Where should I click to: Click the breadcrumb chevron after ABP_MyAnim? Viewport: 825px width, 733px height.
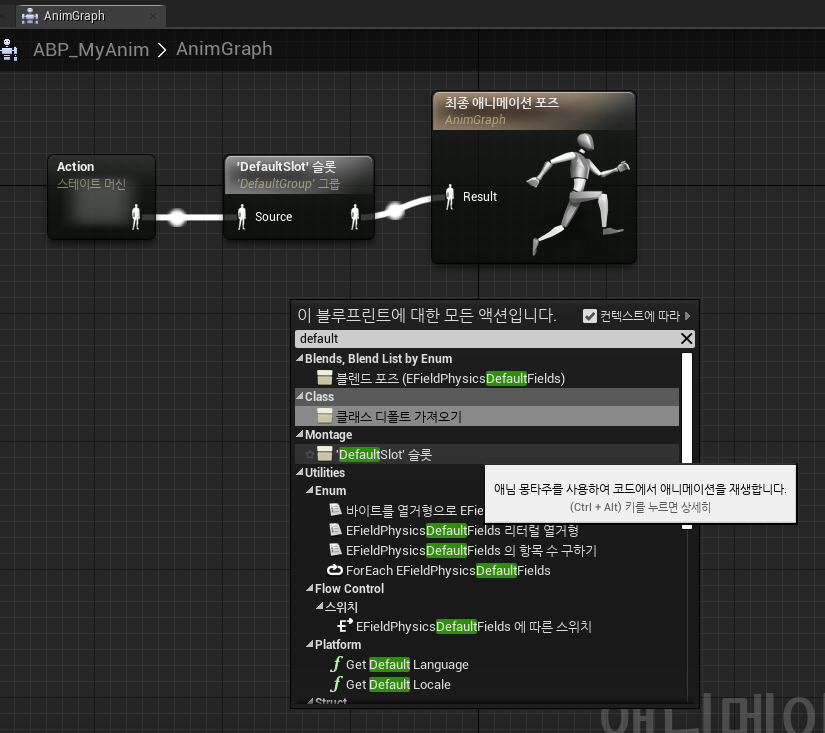point(162,50)
